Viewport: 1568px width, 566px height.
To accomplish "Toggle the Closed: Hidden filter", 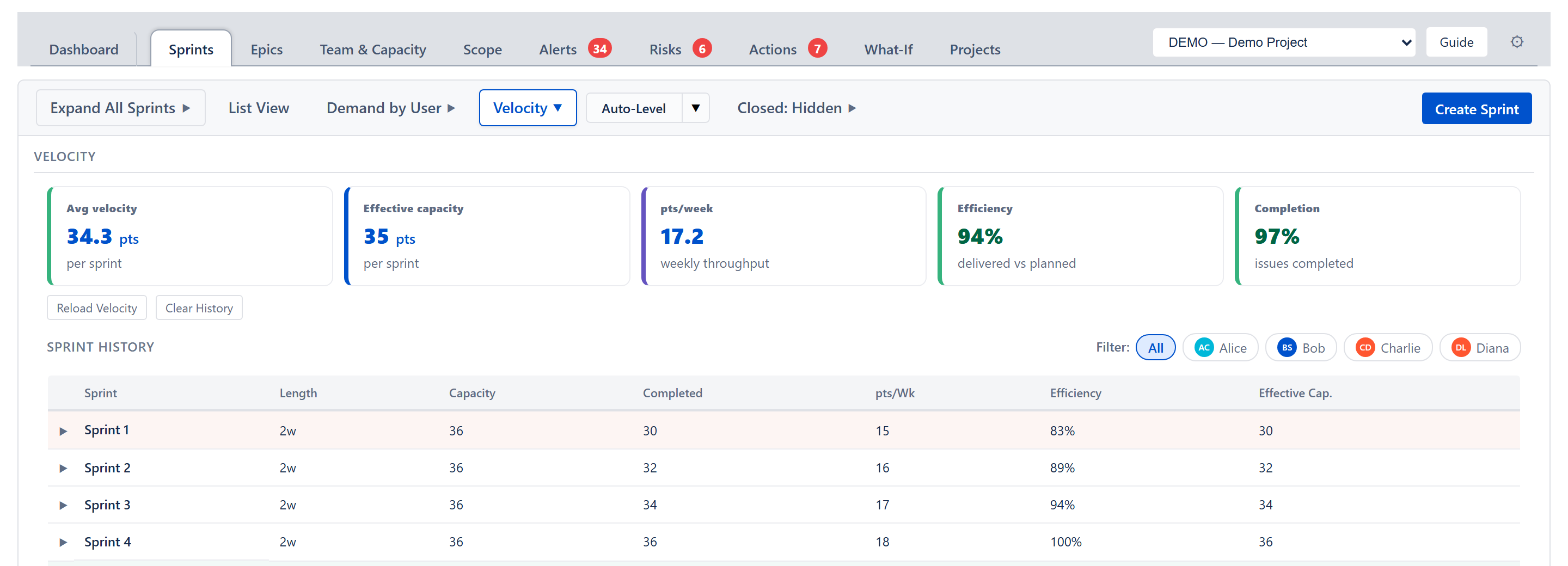I will click(x=796, y=108).
